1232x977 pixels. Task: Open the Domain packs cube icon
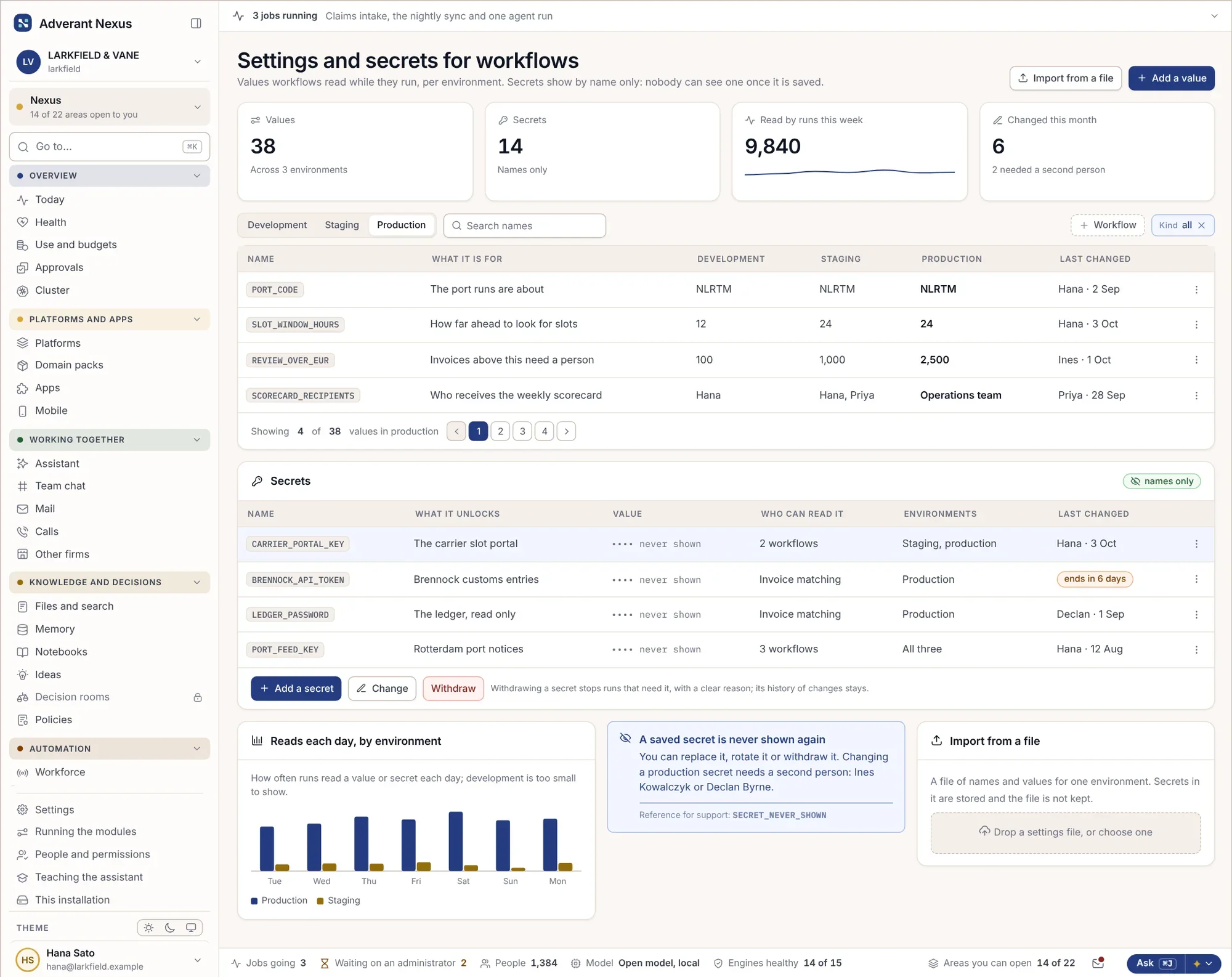click(x=23, y=365)
